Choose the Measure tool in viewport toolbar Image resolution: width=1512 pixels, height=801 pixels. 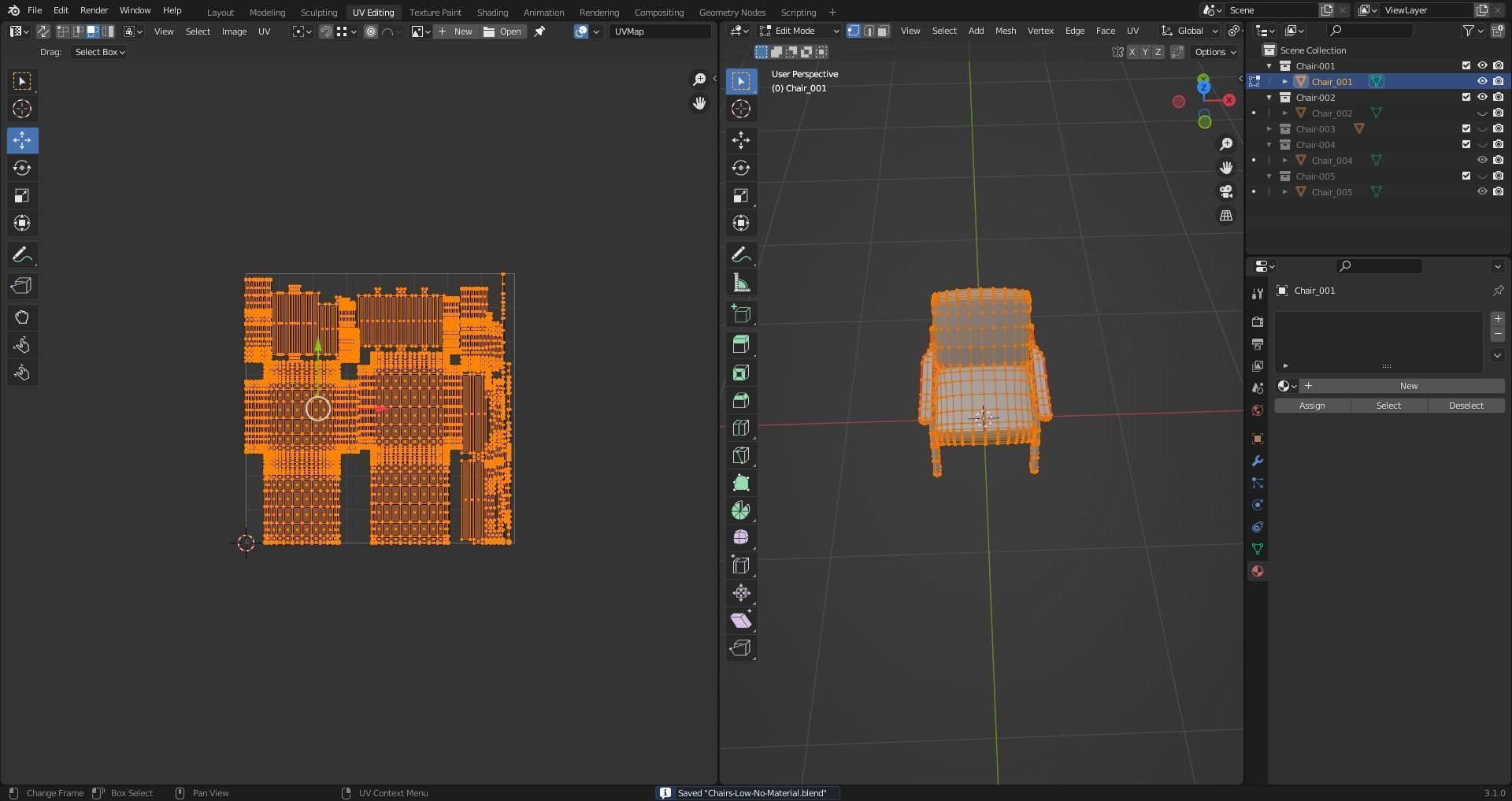(x=740, y=283)
